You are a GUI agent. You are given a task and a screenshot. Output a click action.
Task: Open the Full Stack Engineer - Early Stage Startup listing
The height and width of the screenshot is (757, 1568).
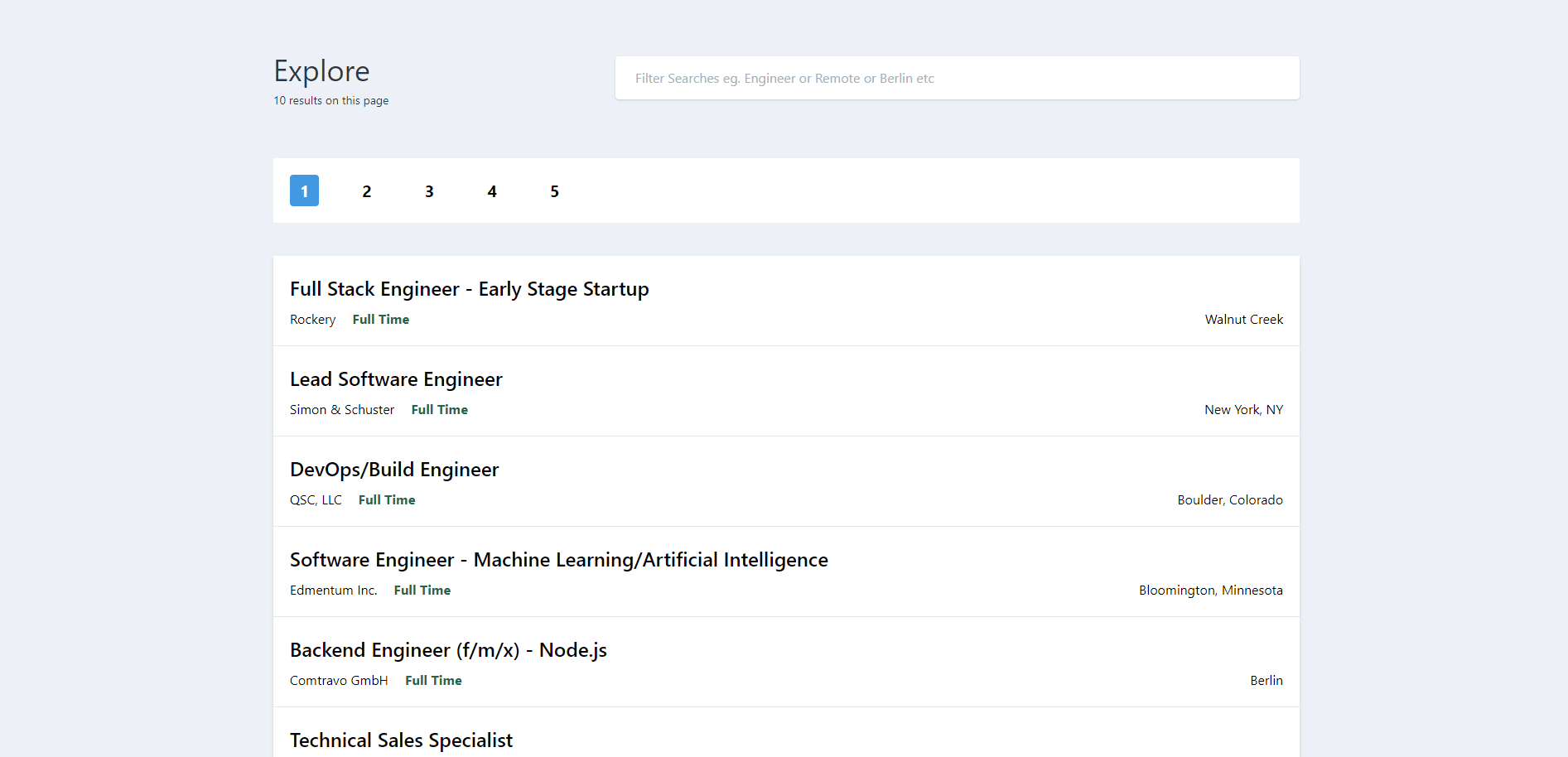(469, 289)
